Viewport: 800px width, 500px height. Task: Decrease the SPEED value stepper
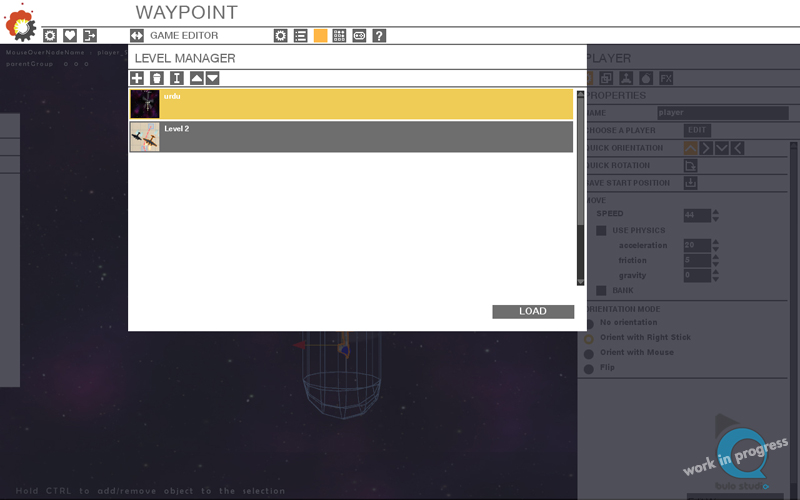(715, 219)
